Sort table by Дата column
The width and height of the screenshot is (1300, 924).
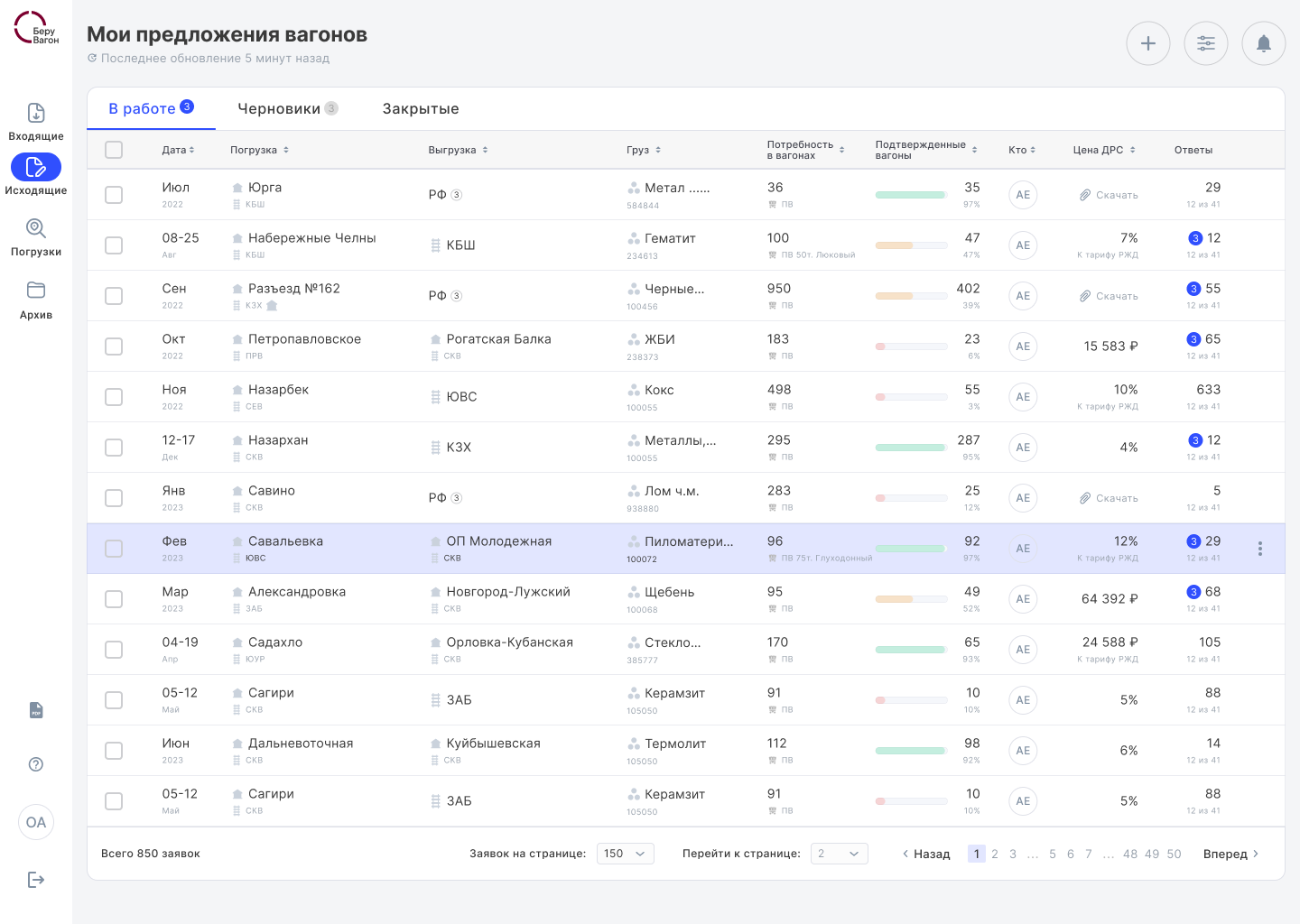pyautogui.click(x=178, y=150)
